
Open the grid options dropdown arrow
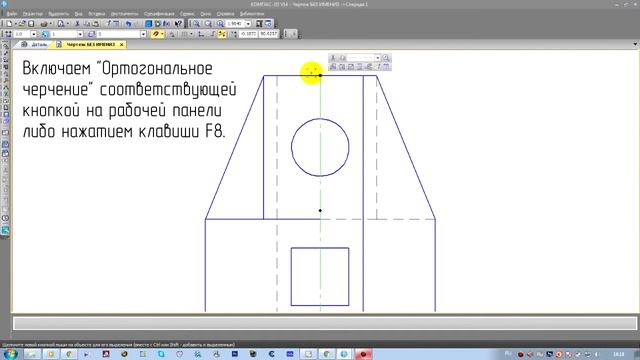pyautogui.click(x=191, y=34)
